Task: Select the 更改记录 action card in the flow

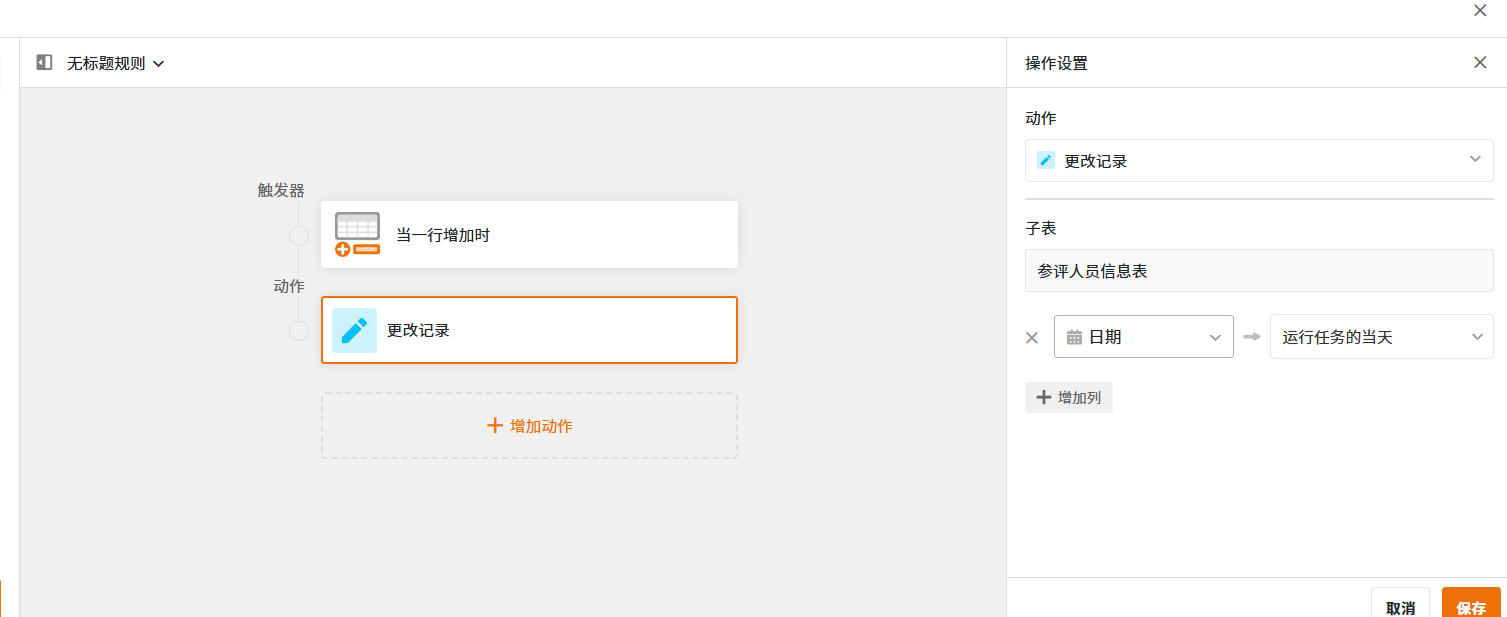Action: tap(529, 330)
